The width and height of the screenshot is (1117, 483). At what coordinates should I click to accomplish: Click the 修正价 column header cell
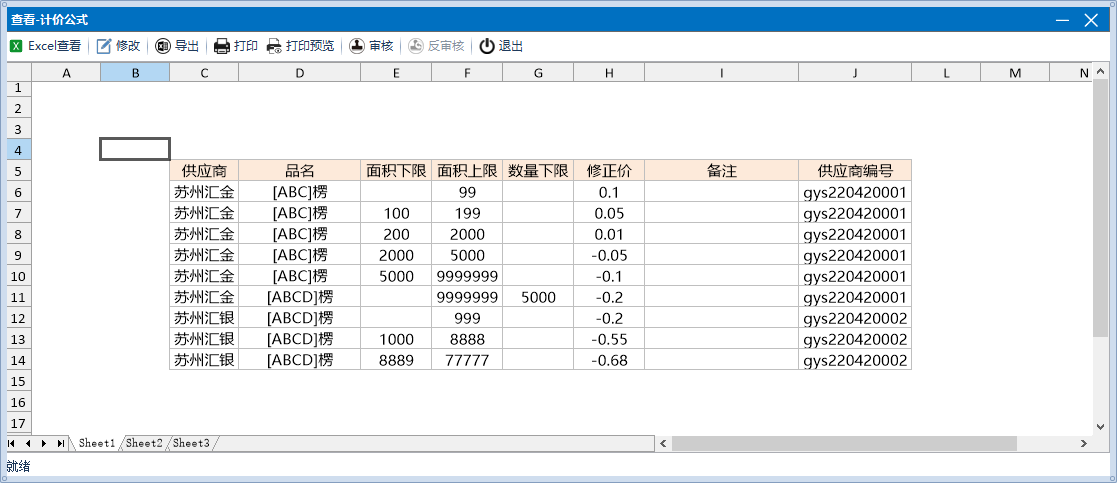click(x=608, y=171)
